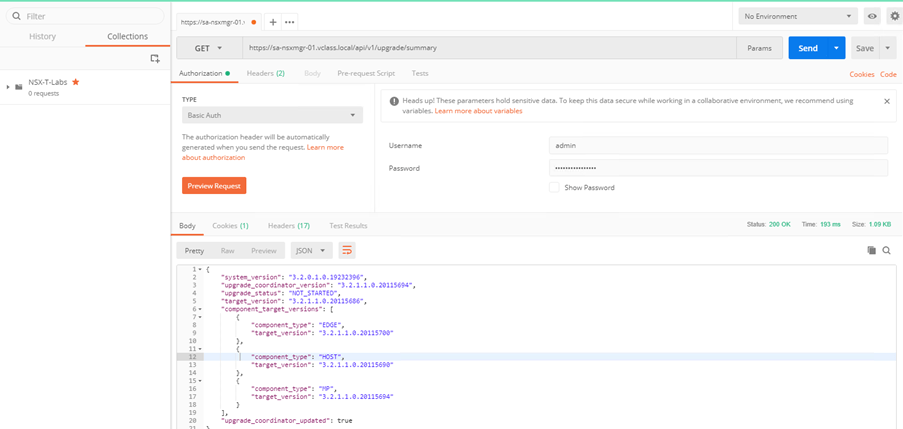Follow the Learn more about variables link
903x429 pixels.
point(479,111)
